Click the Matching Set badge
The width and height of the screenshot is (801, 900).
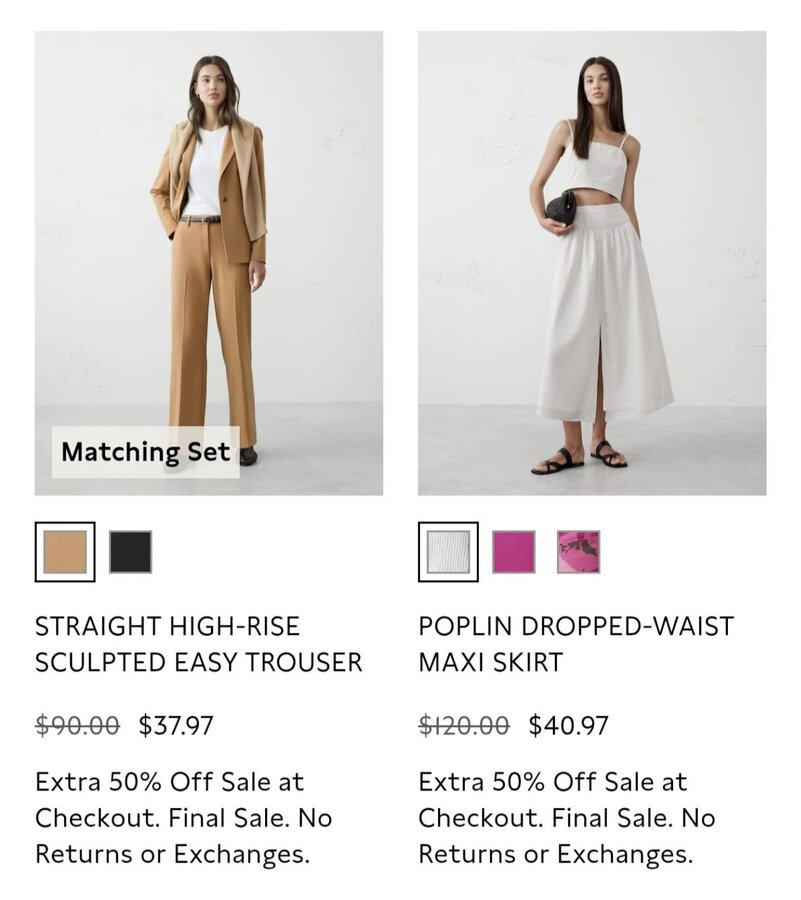146,452
